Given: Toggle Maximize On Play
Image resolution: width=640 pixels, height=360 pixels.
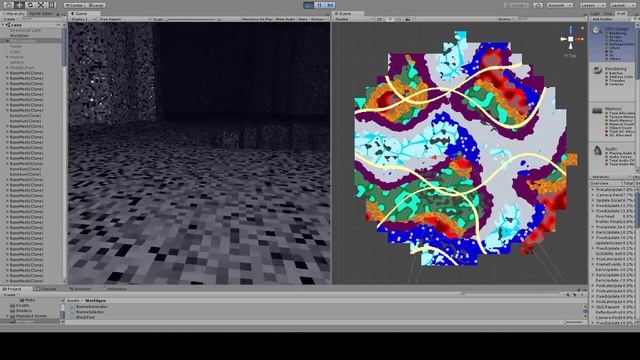Looking at the screenshot, I should click(x=258, y=19).
